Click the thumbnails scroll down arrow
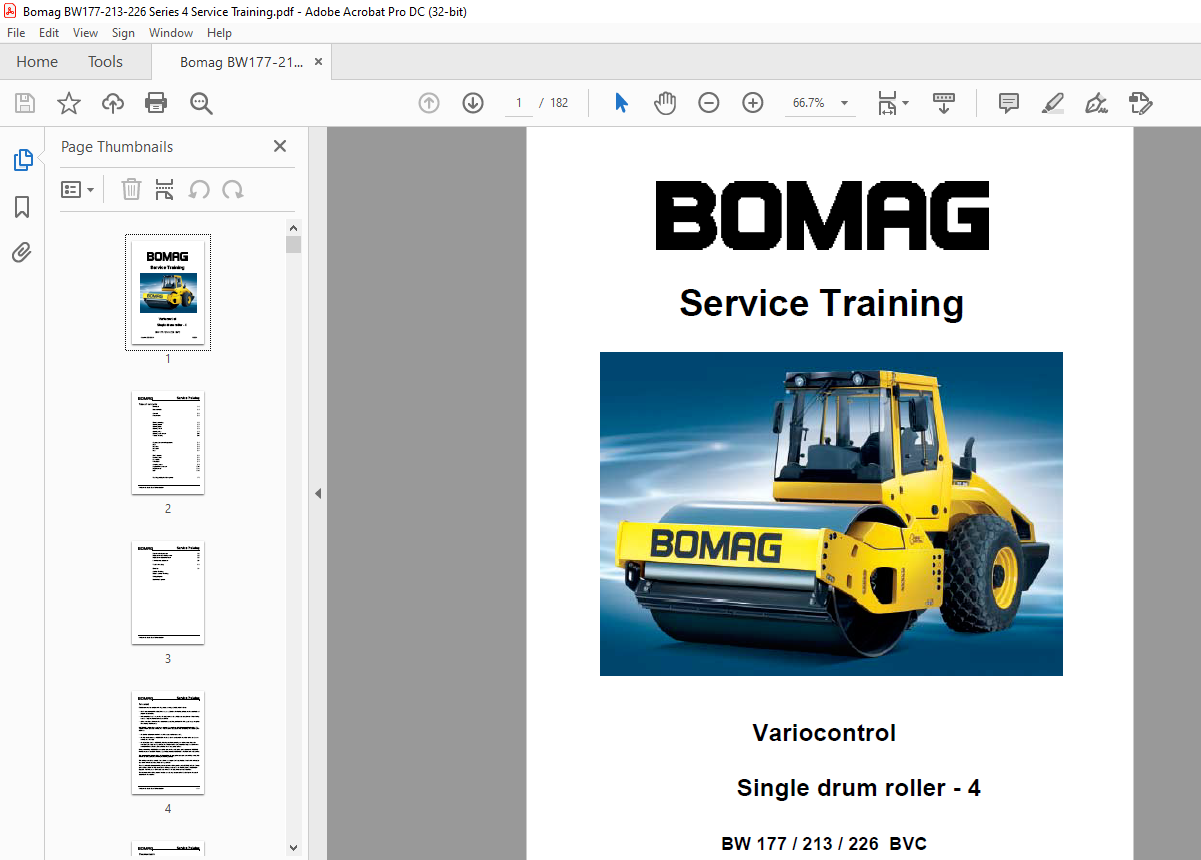The width and height of the screenshot is (1201, 860). (293, 847)
